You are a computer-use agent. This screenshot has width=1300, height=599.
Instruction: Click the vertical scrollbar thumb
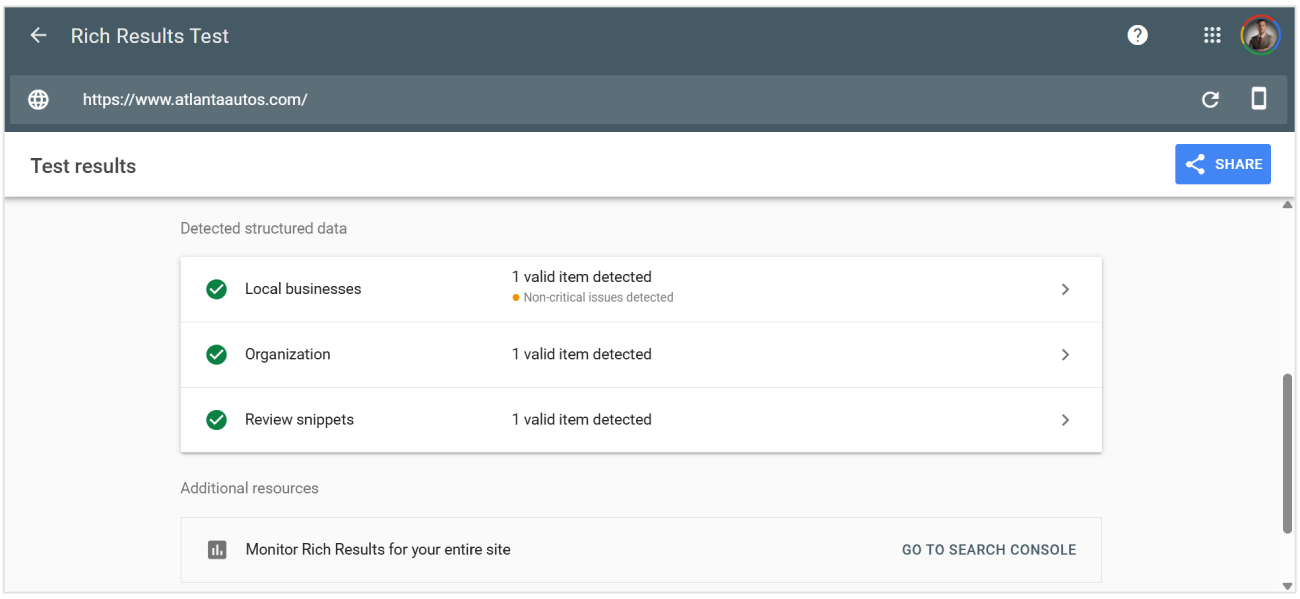(1287, 453)
